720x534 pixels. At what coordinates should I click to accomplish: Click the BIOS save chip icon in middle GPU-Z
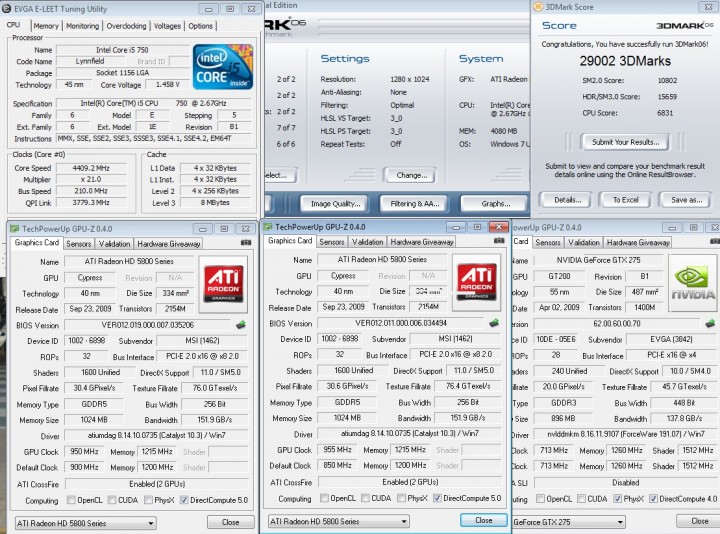click(x=494, y=323)
